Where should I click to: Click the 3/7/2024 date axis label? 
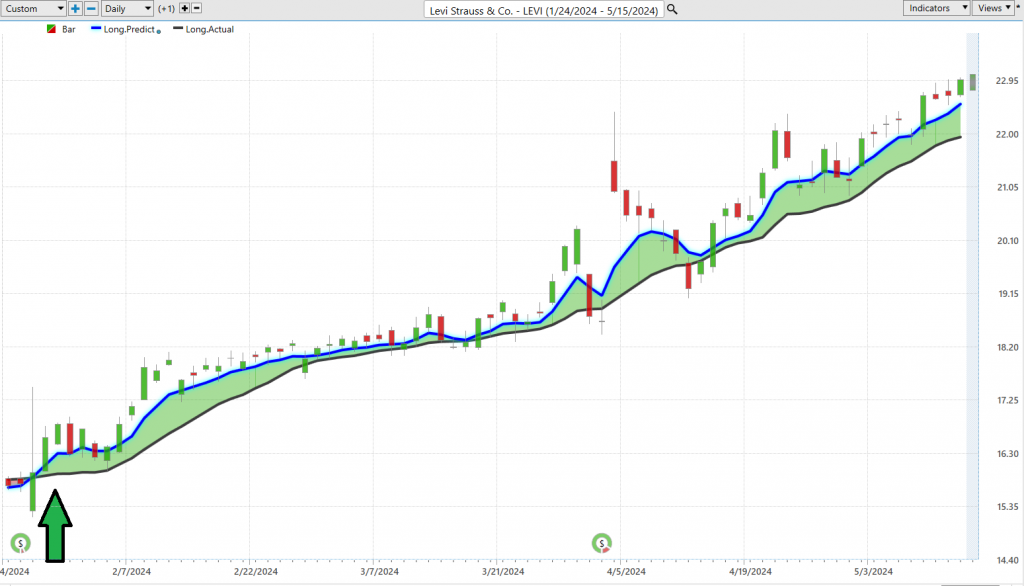click(379, 572)
